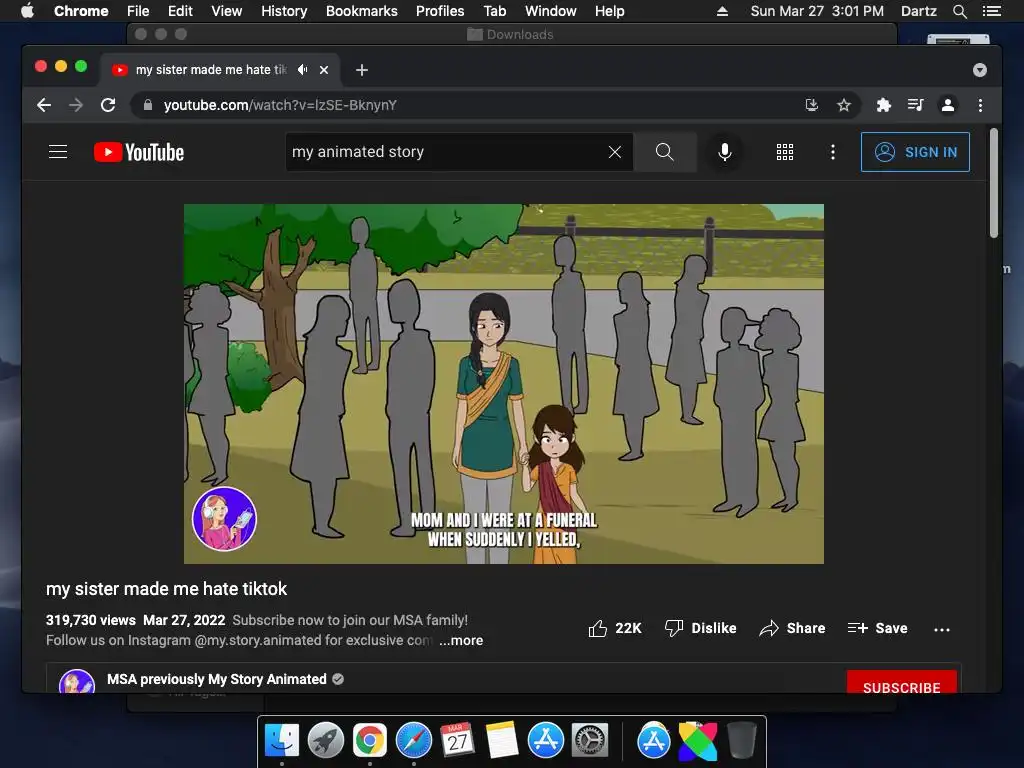The width and height of the screenshot is (1024, 768).
Task: Clear the search box with the X
Action: (x=615, y=152)
